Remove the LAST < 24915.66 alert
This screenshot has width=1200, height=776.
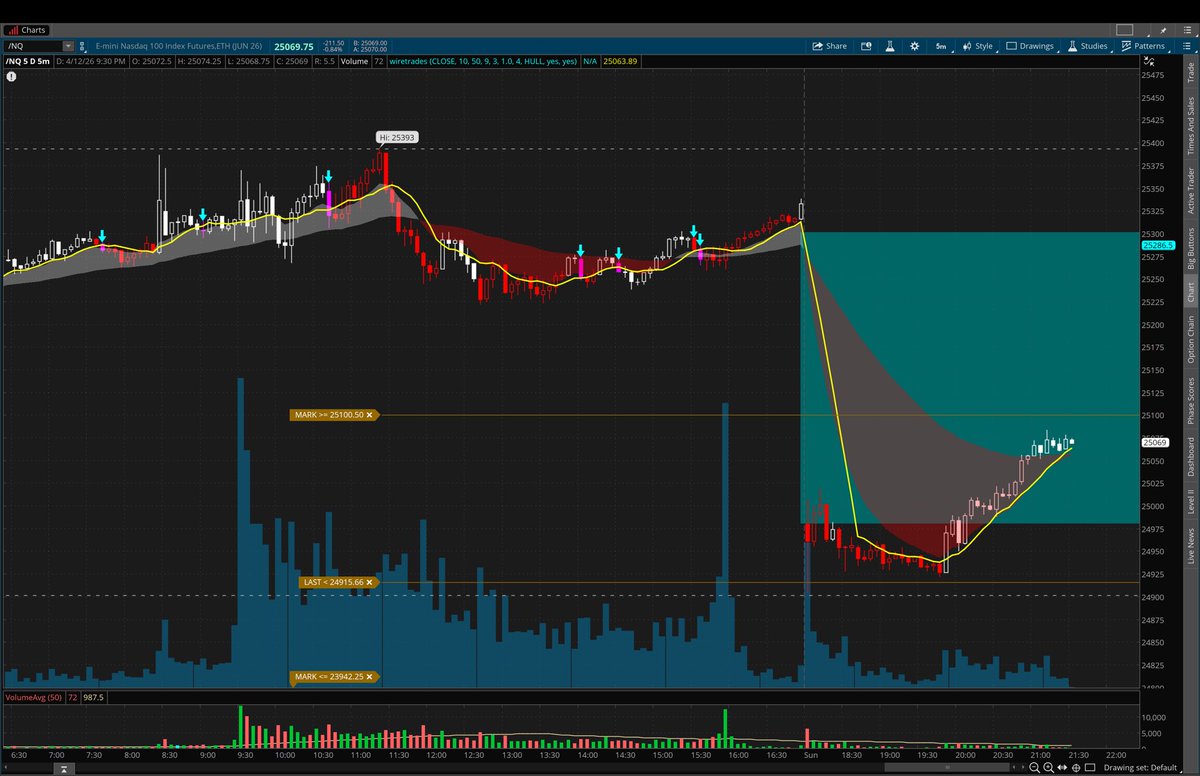click(370, 581)
